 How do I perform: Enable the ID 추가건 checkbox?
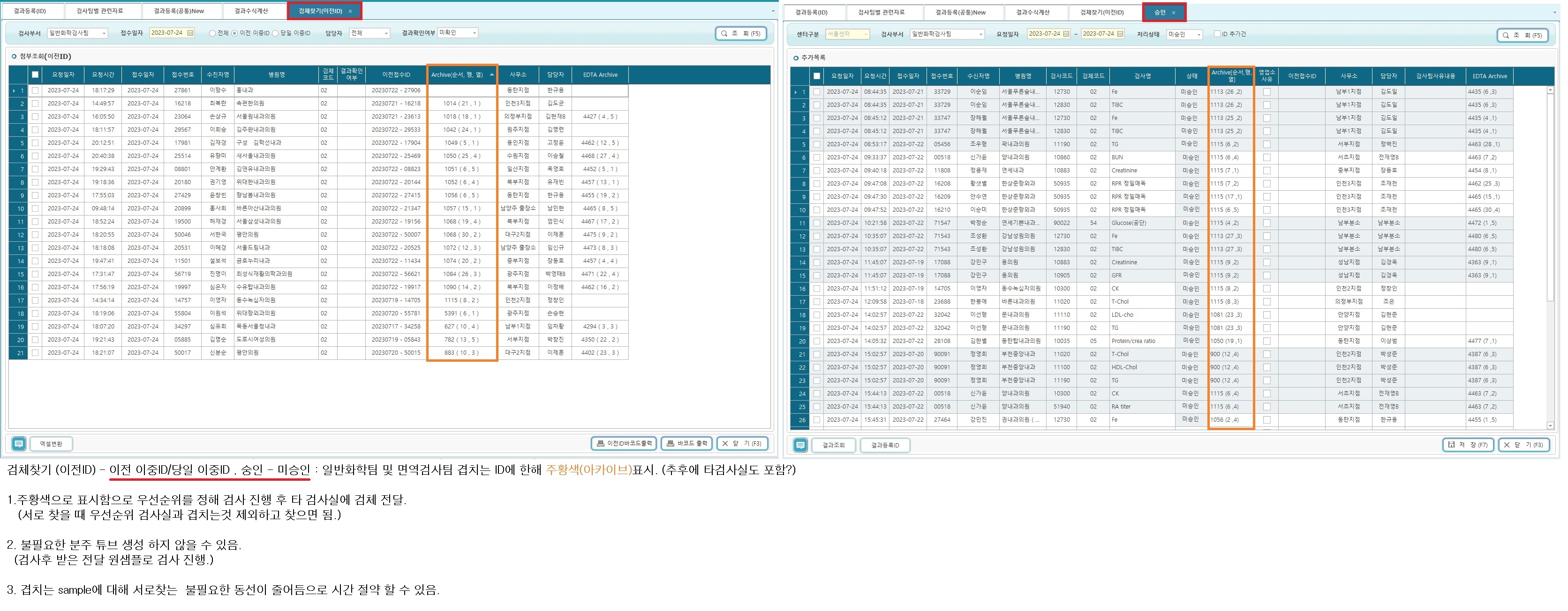(x=1217, y=34)
